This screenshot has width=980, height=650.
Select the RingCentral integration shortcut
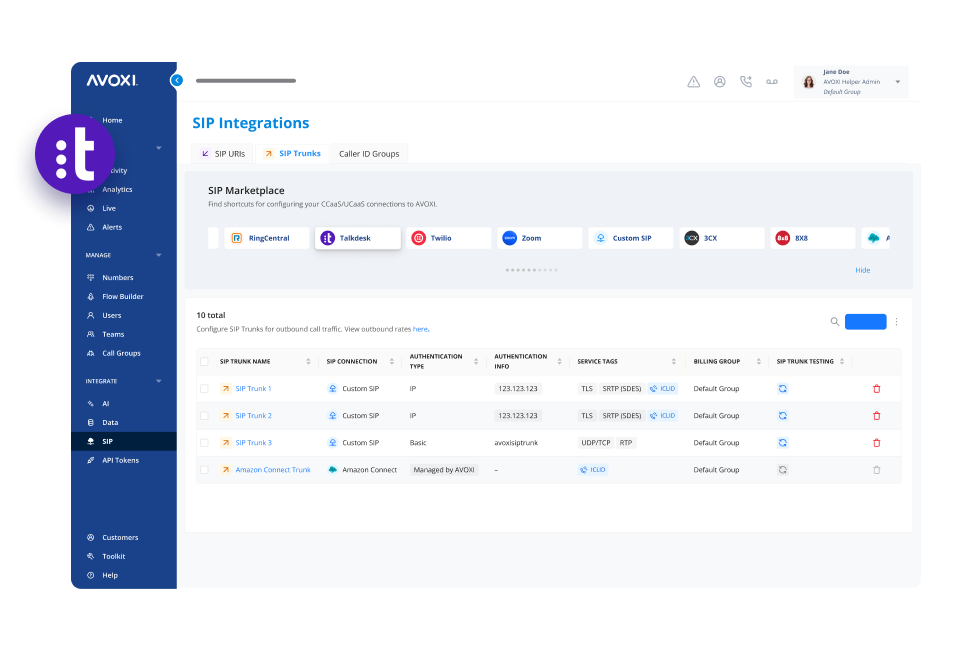click(266, 238)
